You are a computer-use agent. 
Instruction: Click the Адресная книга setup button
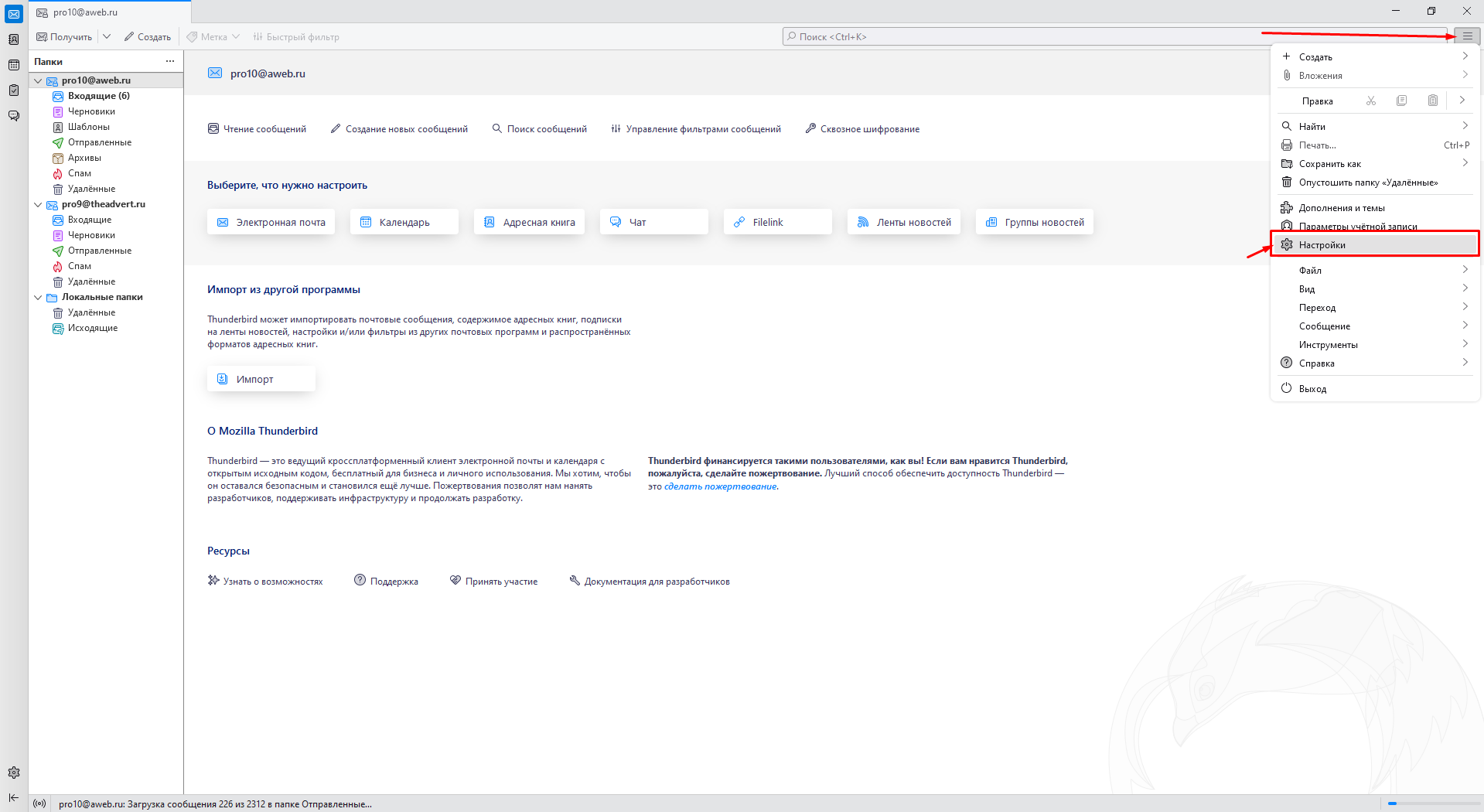tap(530, 222)
